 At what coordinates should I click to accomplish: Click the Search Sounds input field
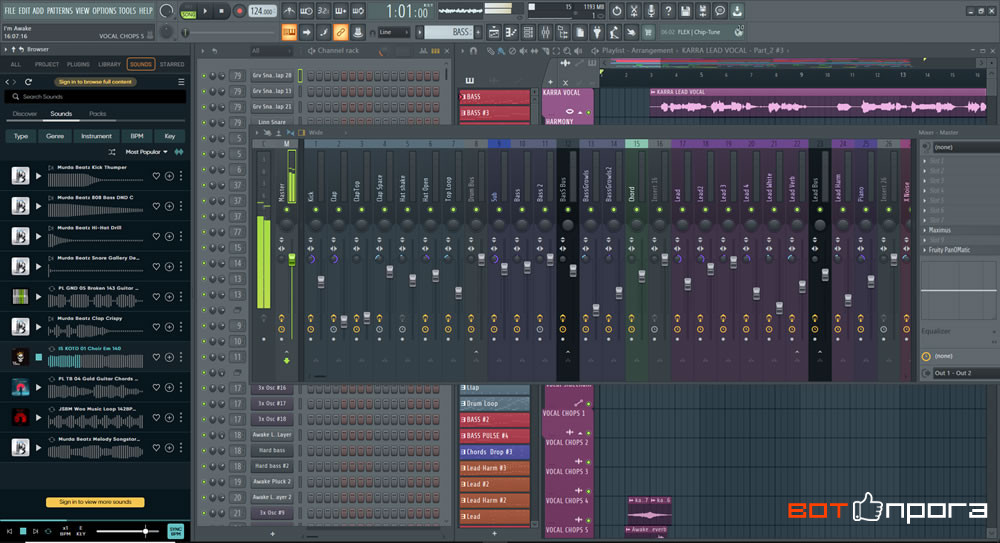click(x=96, y=96)
